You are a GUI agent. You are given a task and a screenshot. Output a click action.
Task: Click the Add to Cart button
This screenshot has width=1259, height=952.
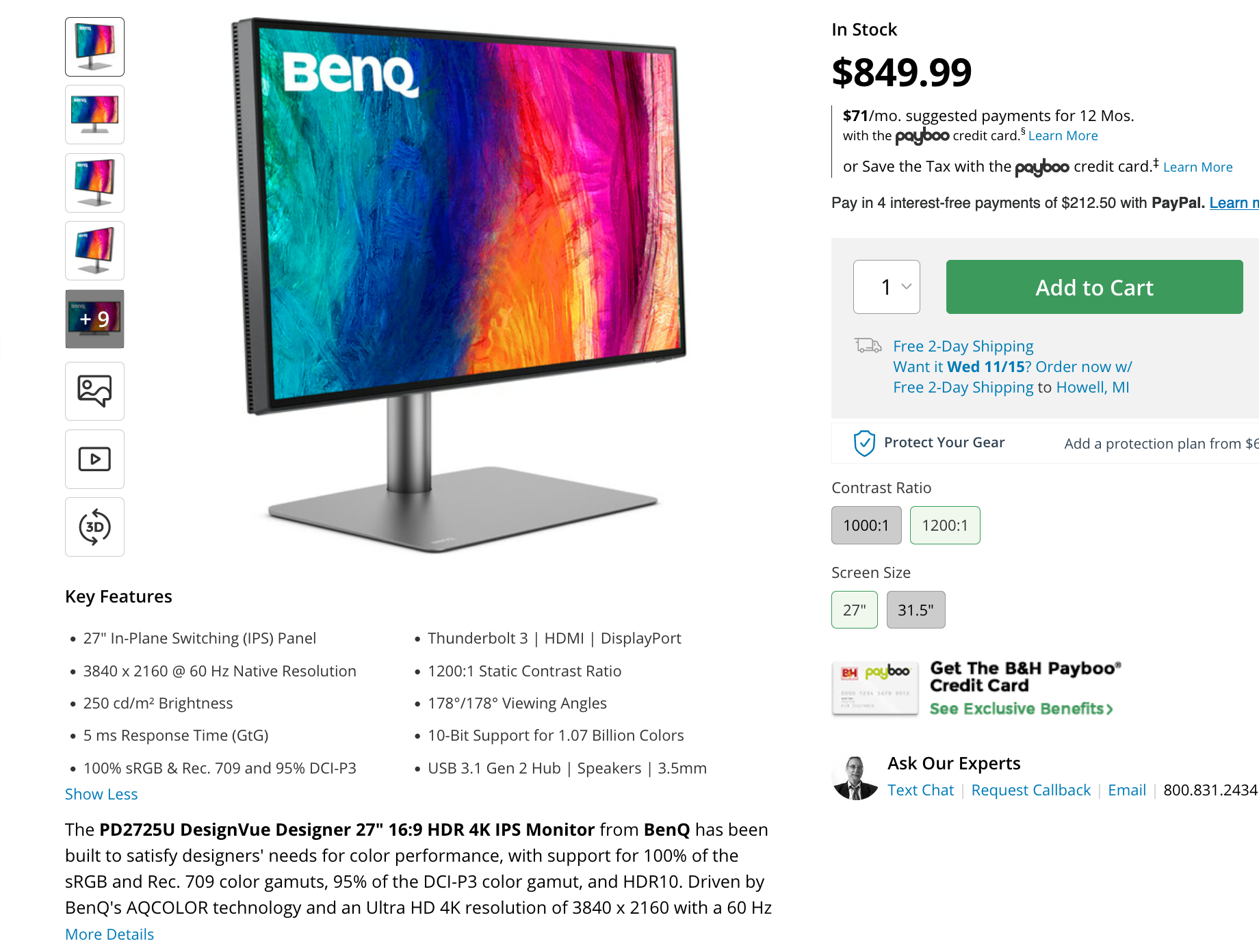1095,287
